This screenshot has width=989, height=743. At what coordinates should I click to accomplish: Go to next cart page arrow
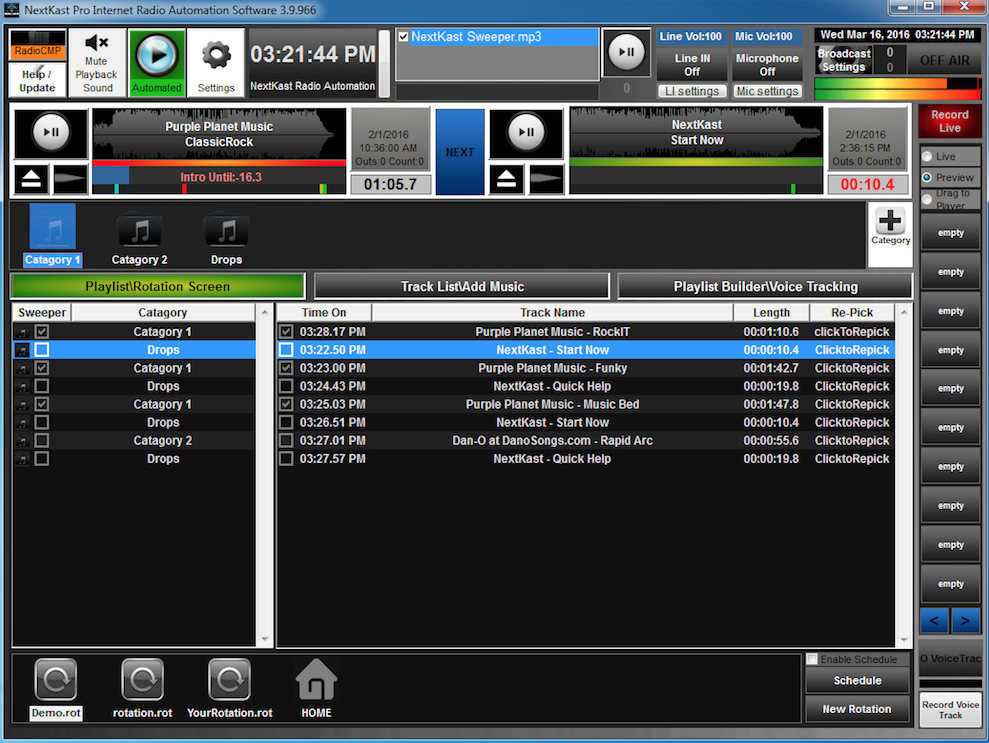966,621
